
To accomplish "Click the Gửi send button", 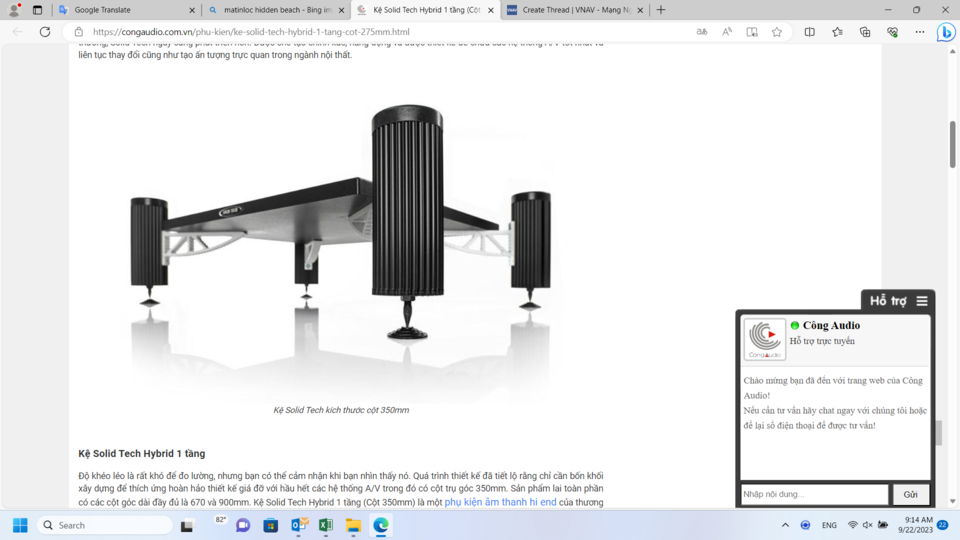I will [x=910, y=494].
